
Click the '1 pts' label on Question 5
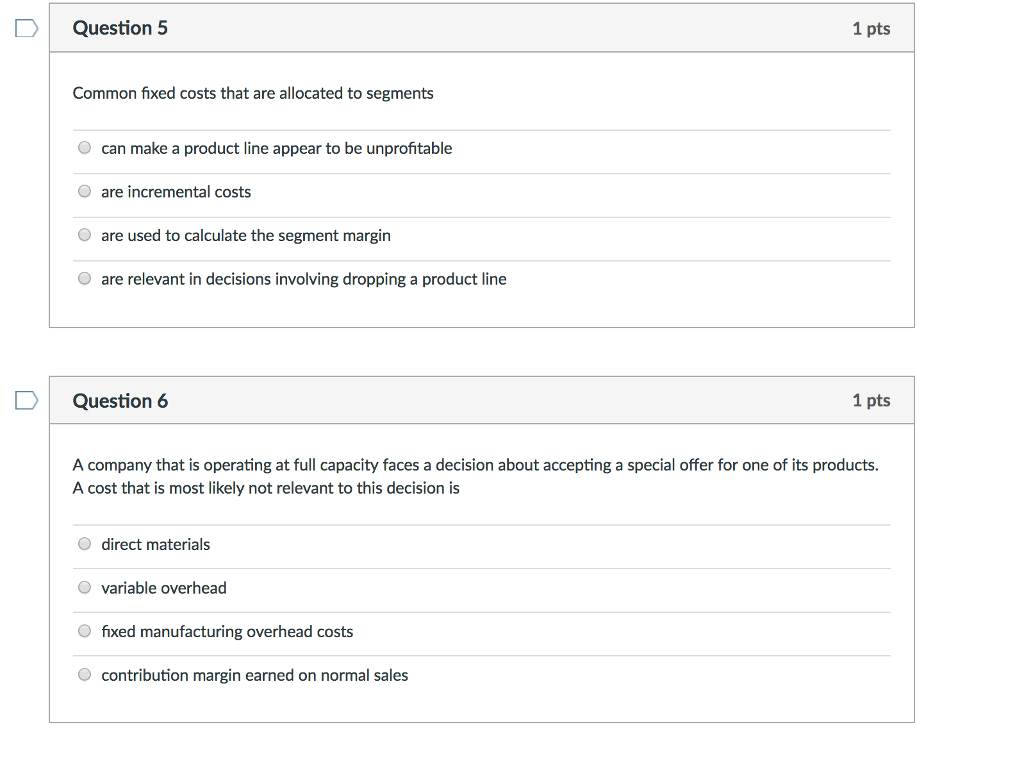[x=870, y=28]
